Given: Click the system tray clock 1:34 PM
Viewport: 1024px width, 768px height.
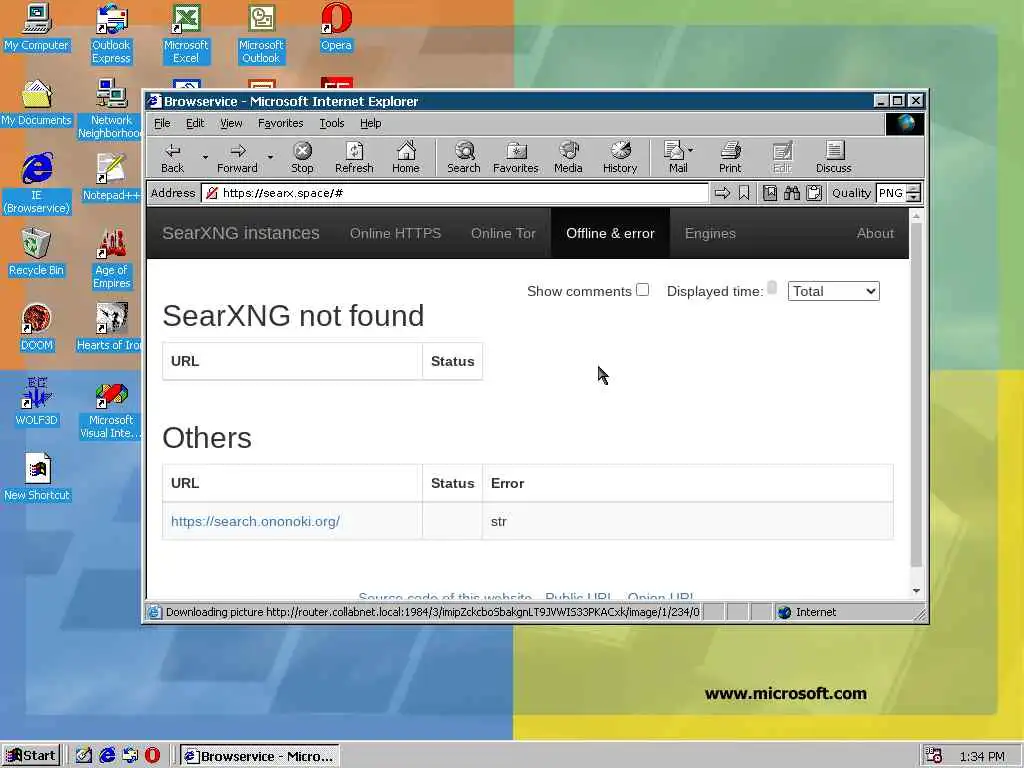Looking at the screenshot, I should 982,756.
